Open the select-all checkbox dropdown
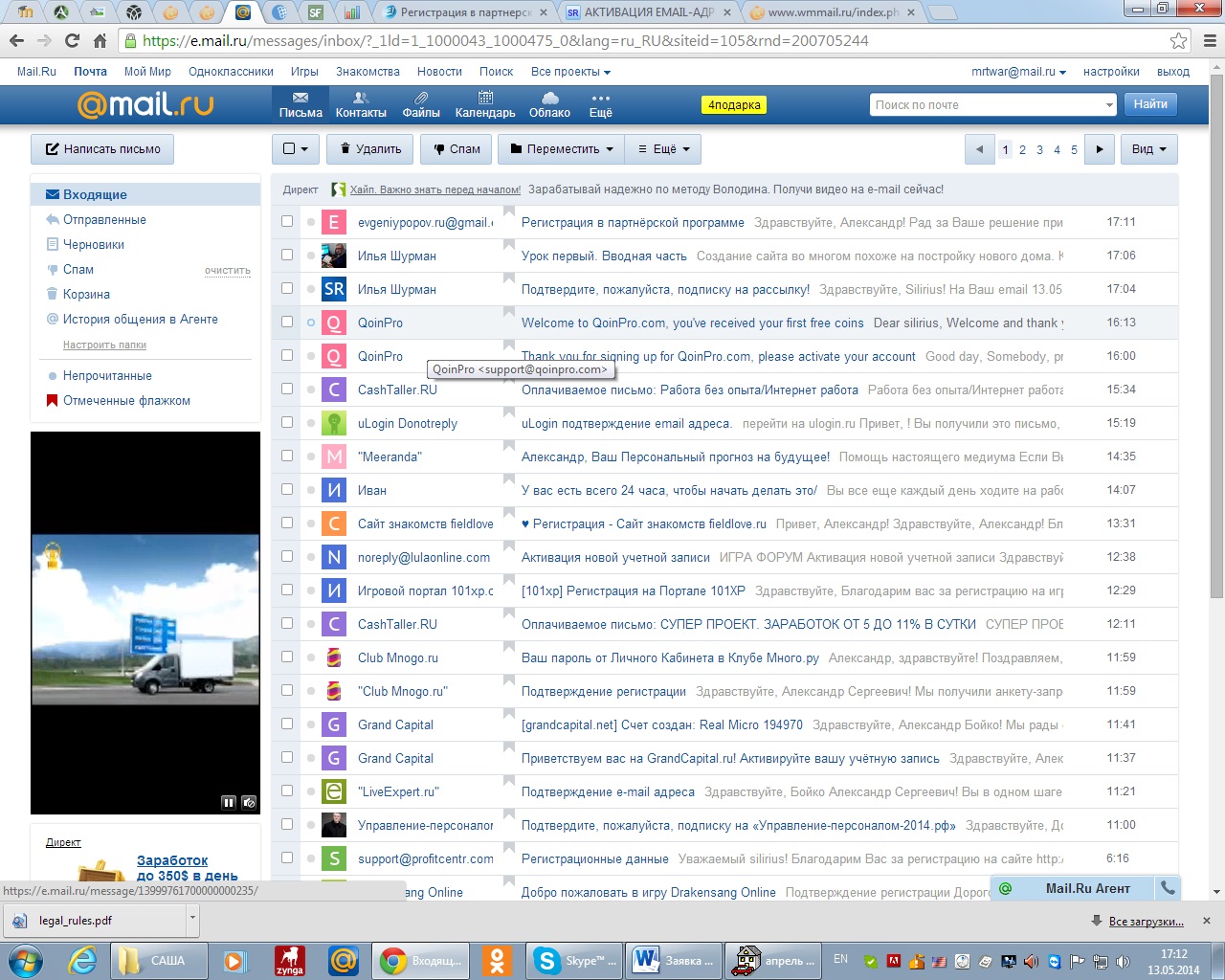1225x980 pixels. coord(295,149)
